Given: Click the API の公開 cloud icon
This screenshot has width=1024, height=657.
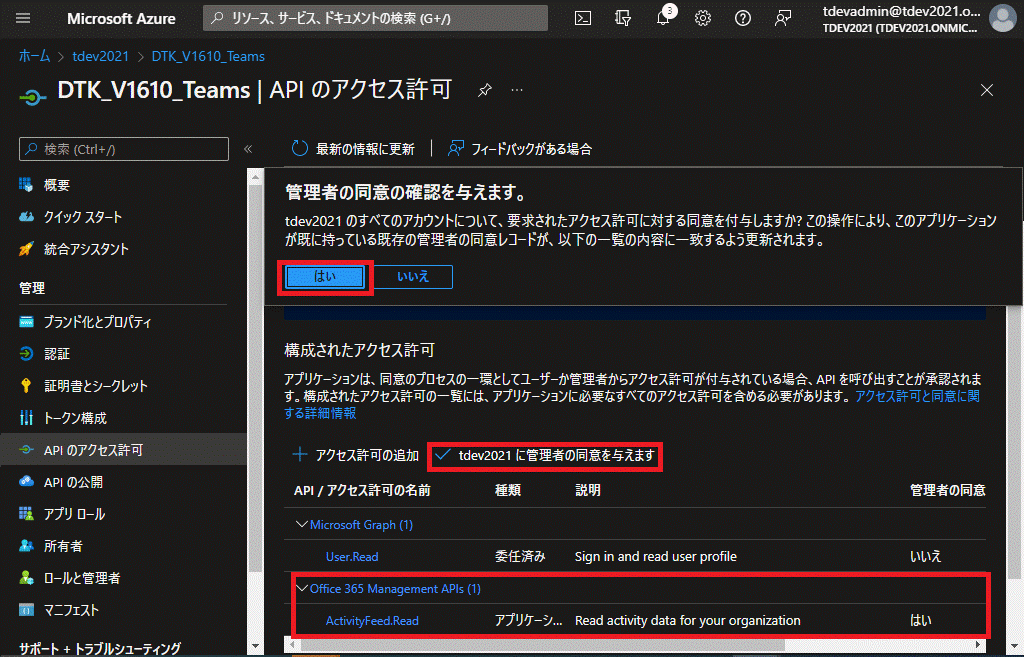Looking at the screenshot, I should tap(26, 481).
